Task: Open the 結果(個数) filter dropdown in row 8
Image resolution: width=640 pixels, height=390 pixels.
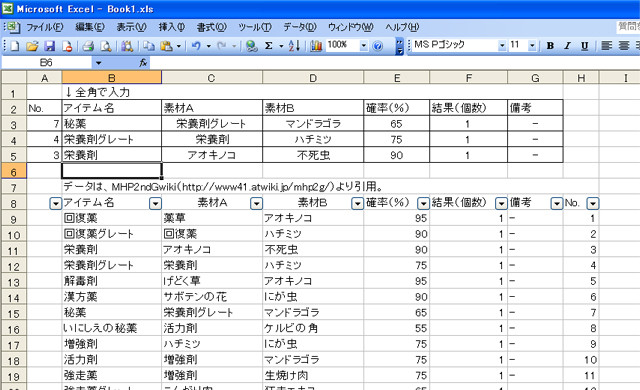Action: coord(501,203)
